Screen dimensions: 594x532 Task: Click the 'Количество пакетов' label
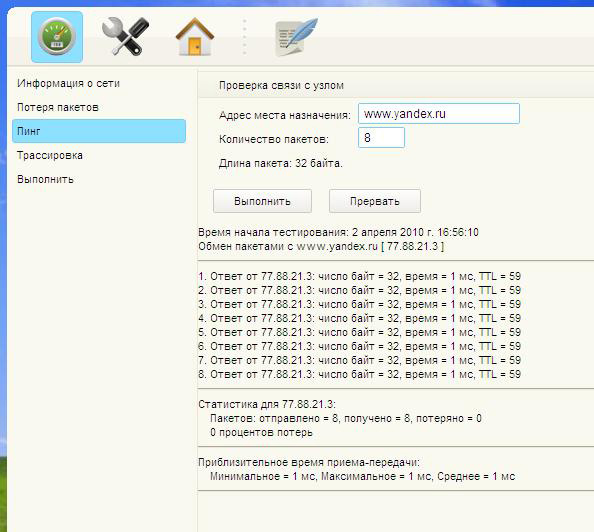pos(274,139)
